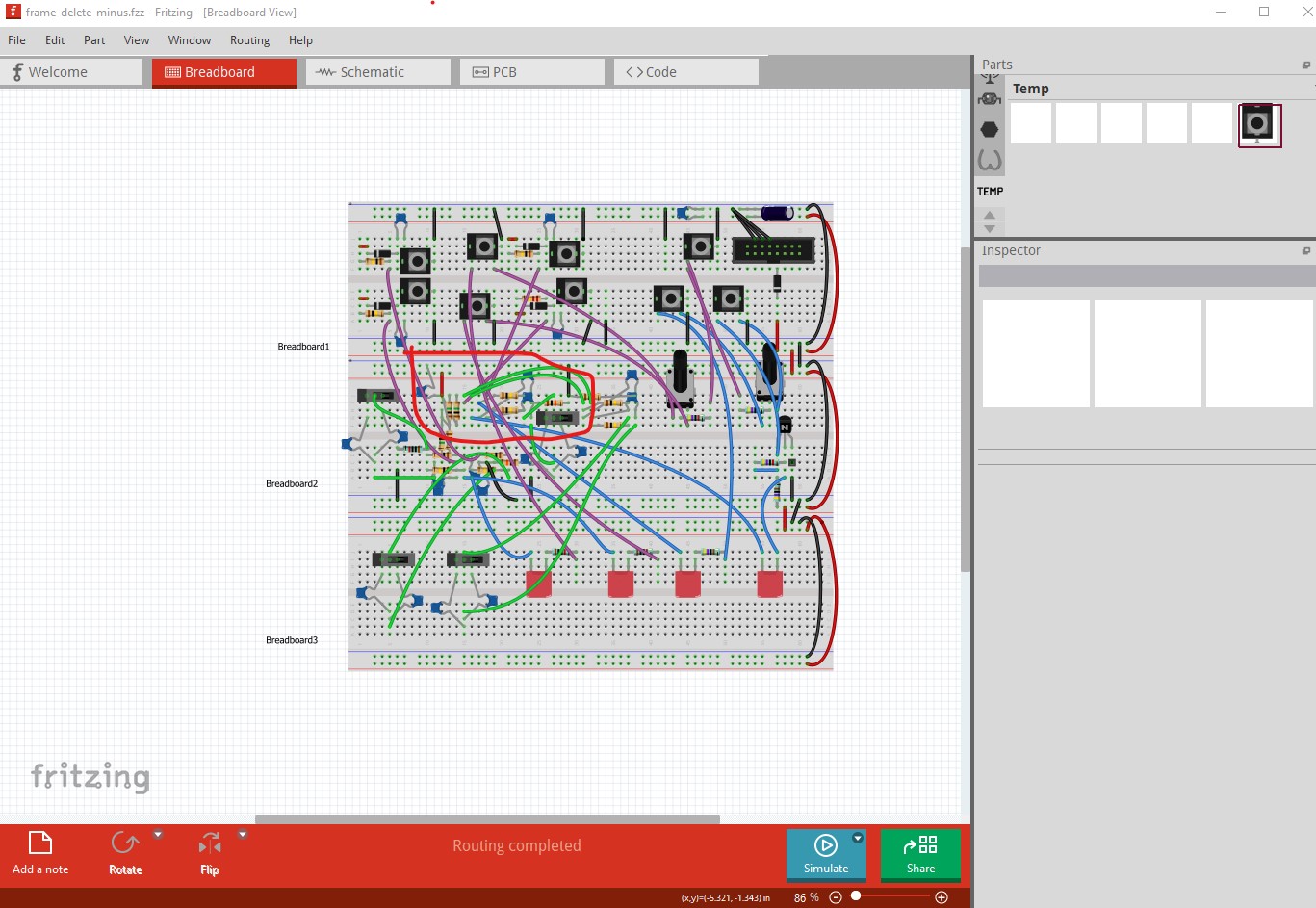Float the Inspector panel window

[1306, 251]
